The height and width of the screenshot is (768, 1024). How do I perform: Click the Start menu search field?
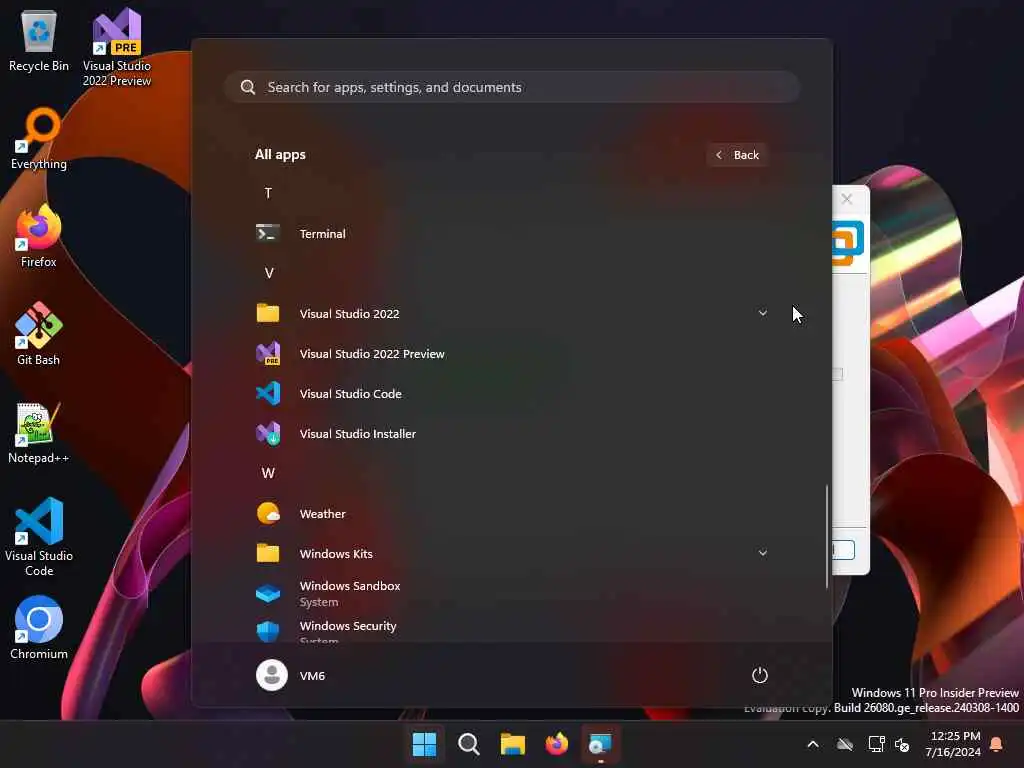[512, 87]
